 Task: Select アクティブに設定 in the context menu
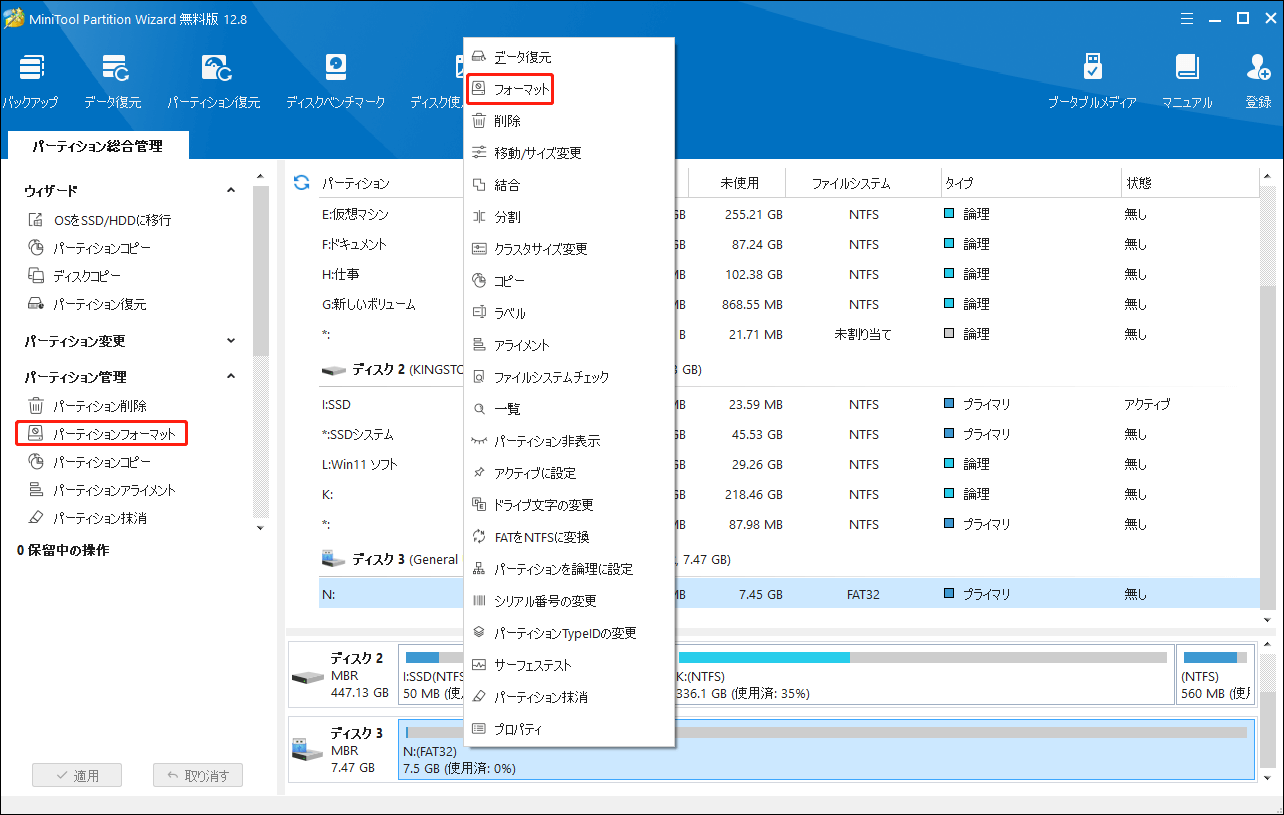coord(568,473)
